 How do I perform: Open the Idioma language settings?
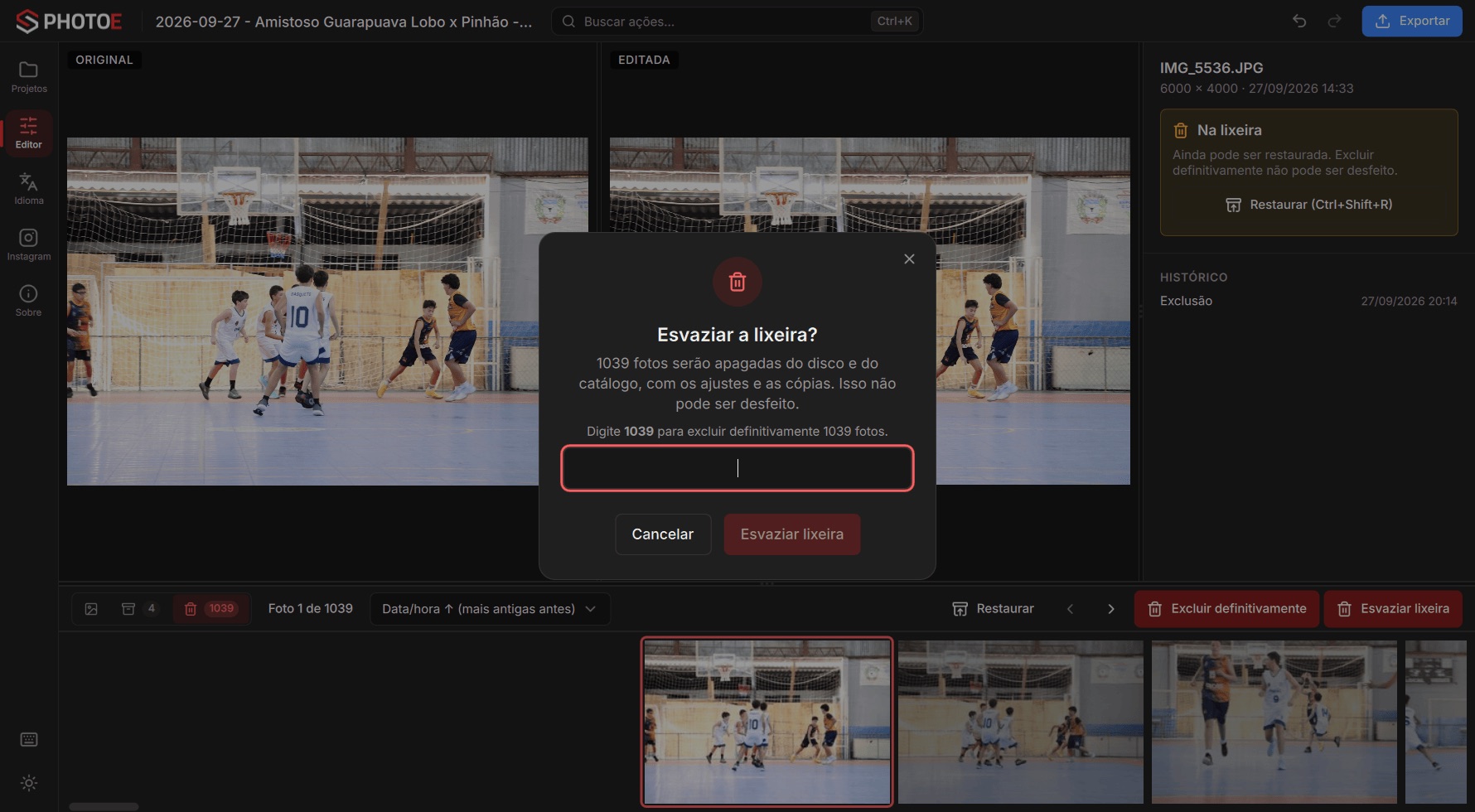(x=29, y=189)
